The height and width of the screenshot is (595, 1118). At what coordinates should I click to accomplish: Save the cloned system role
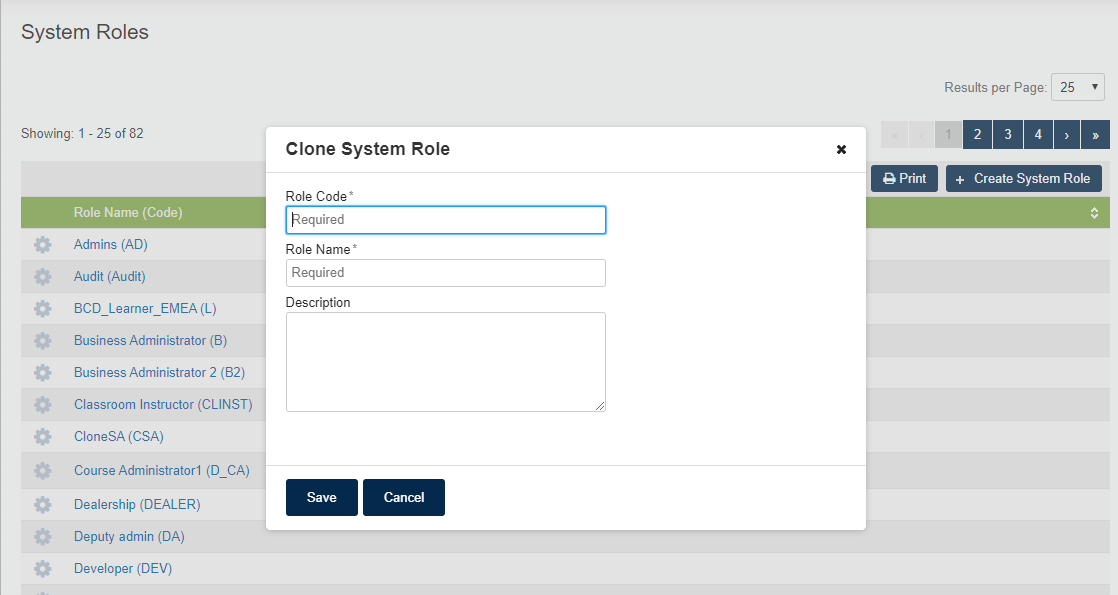(x=322, y=497)
